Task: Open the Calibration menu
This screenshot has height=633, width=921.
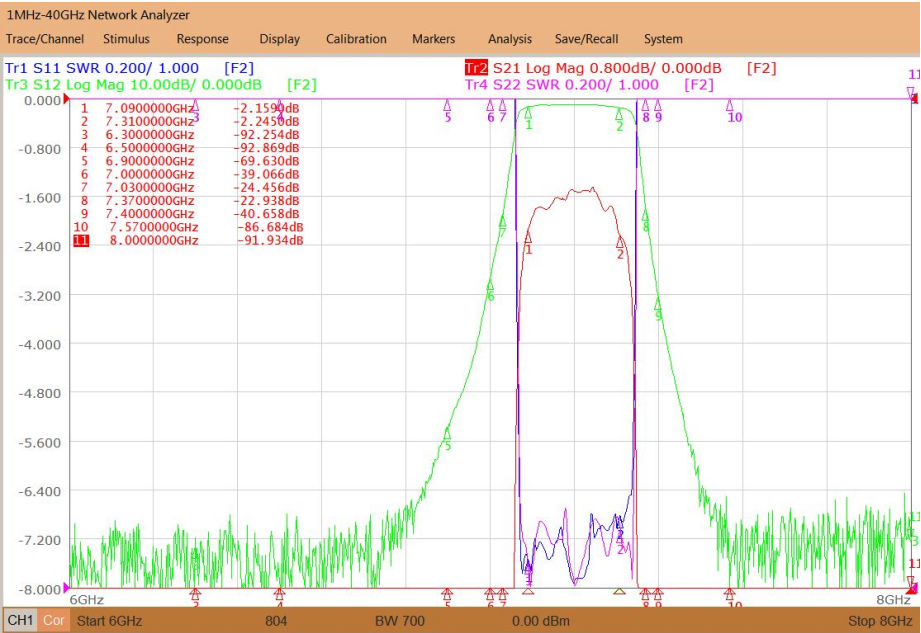Action: [356, 39]
